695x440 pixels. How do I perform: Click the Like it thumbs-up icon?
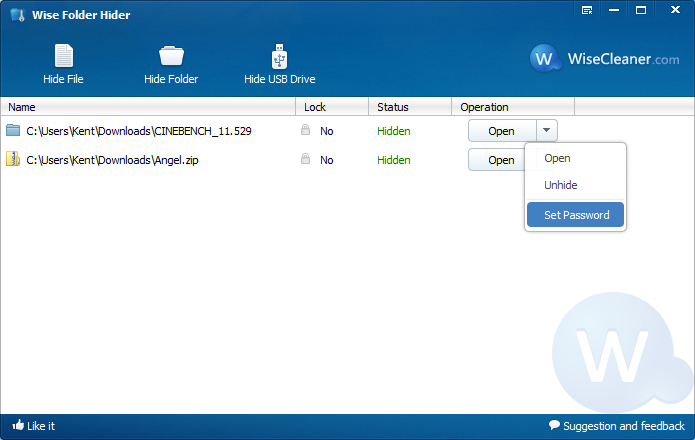coord(18,425)
